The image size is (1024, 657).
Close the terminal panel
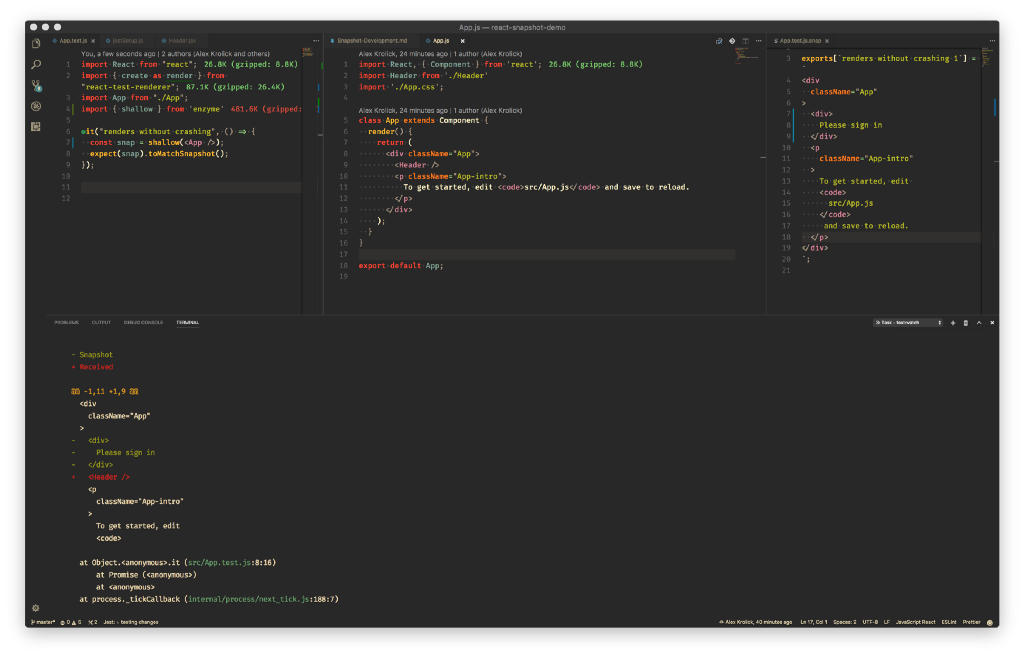tap(991, 323)
